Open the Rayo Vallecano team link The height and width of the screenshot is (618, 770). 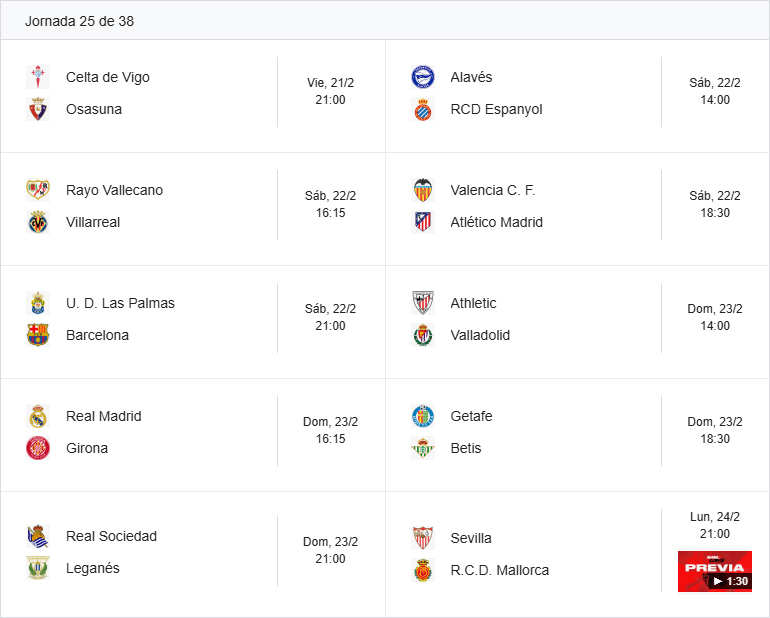[x=114, y=190]
